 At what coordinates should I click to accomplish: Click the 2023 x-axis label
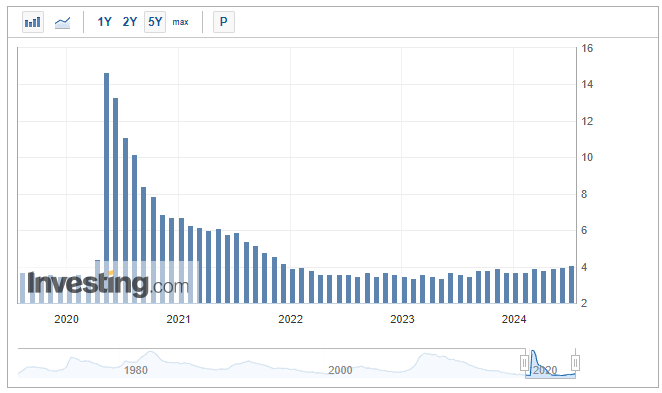point(402,319)
